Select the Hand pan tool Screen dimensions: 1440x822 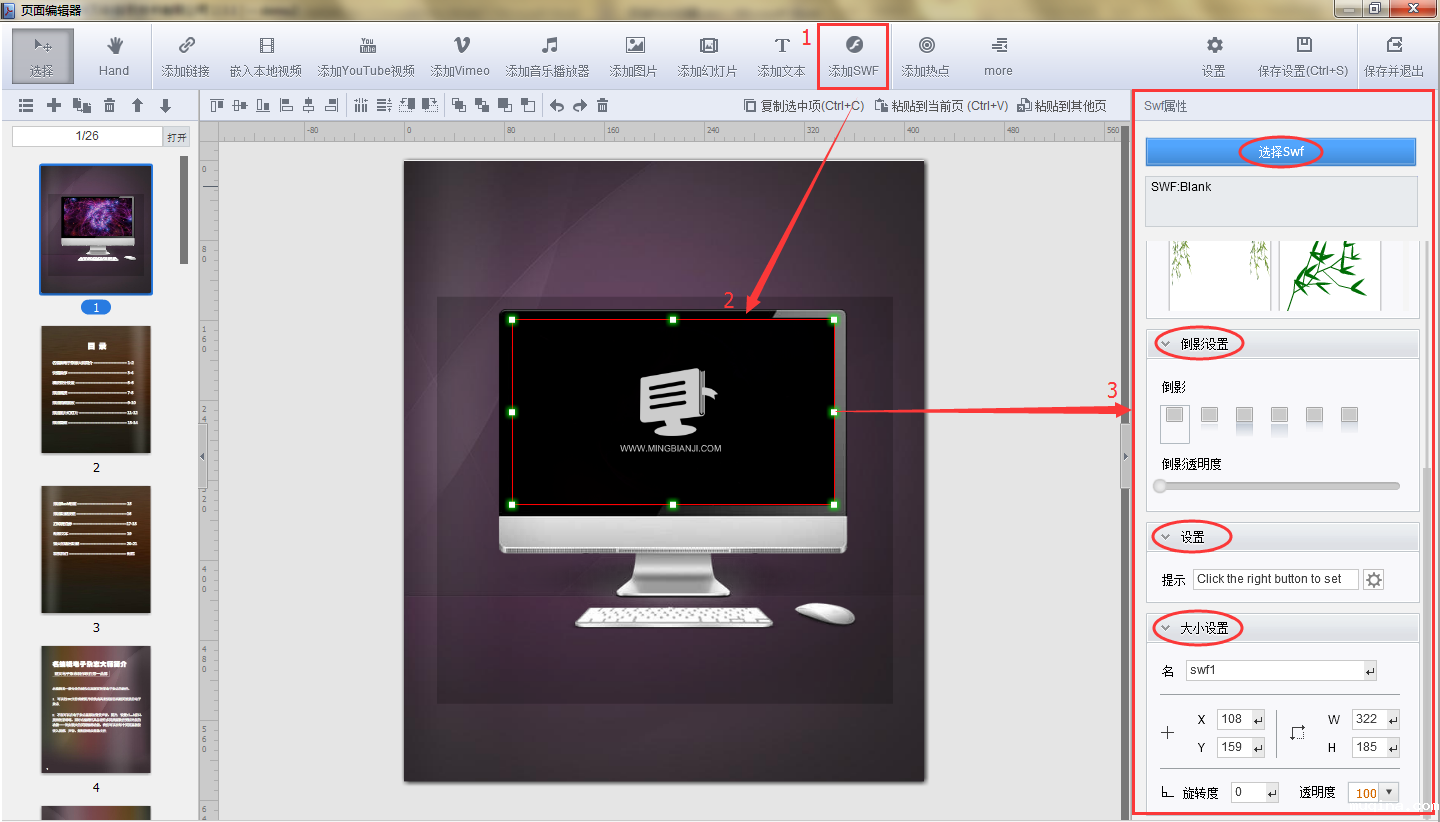[x=114, y=55]
